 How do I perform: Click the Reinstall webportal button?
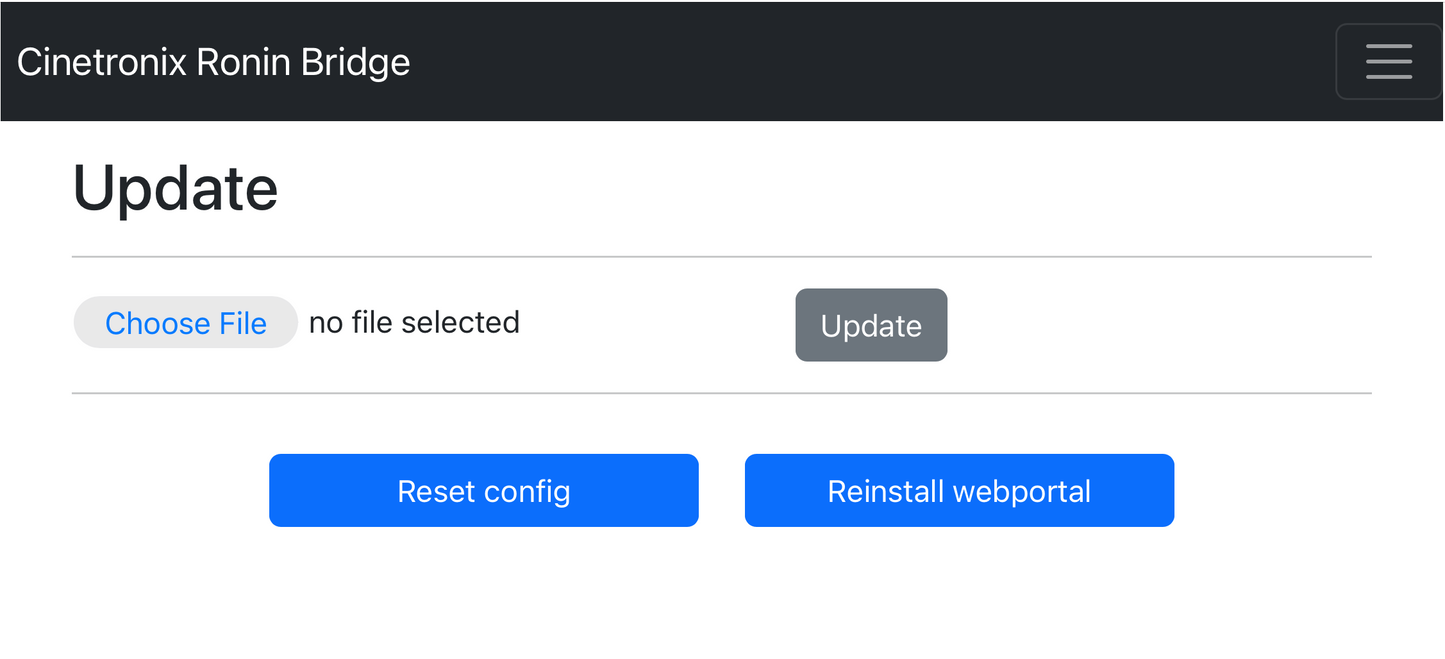pyautogui.click(x=959, y=491)
